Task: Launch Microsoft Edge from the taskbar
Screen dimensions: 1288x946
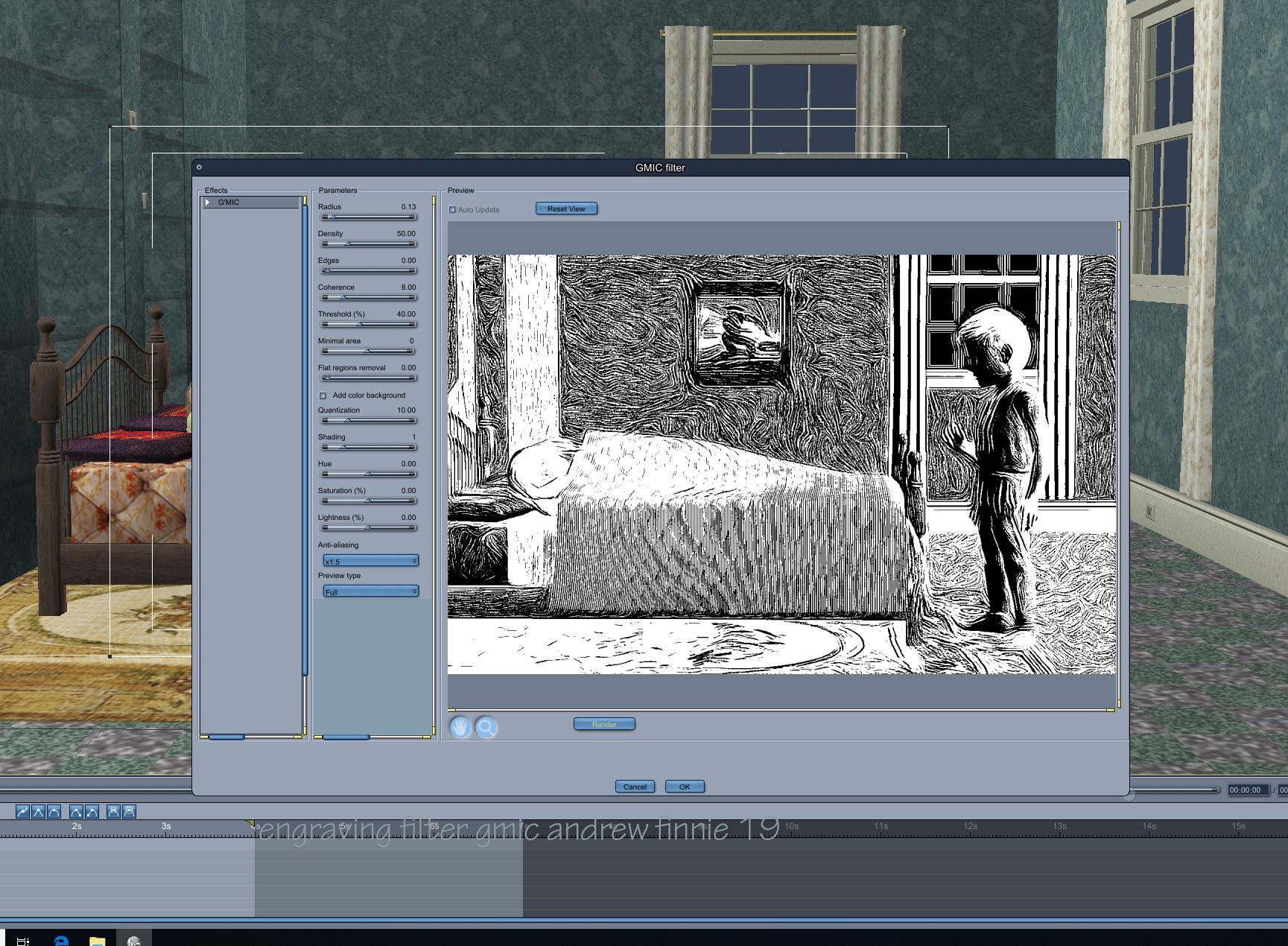Action: tap(61, 941)
